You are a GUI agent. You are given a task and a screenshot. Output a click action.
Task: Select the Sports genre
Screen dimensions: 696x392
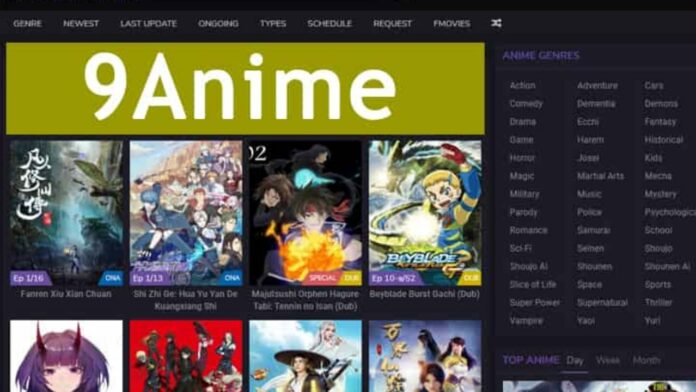point(658,285)
